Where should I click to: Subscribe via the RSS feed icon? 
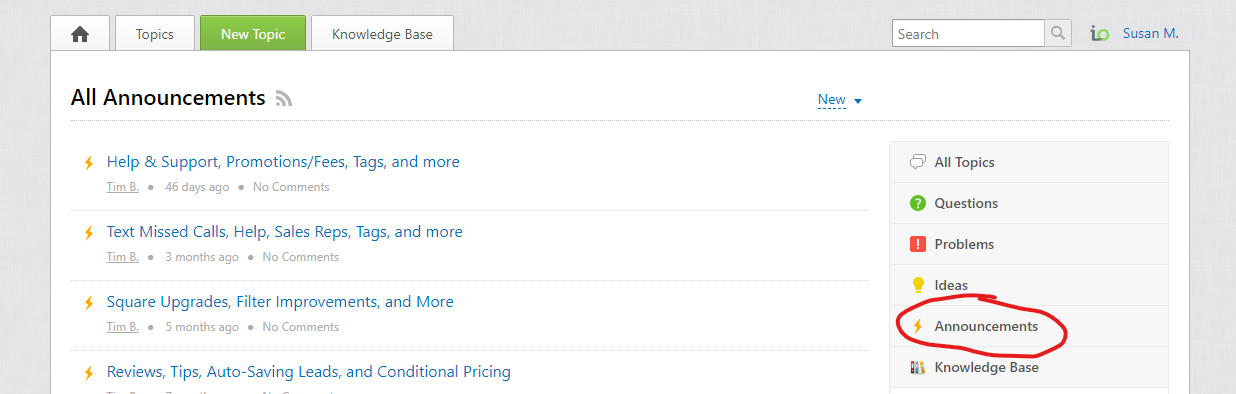(x=284, y=98)
